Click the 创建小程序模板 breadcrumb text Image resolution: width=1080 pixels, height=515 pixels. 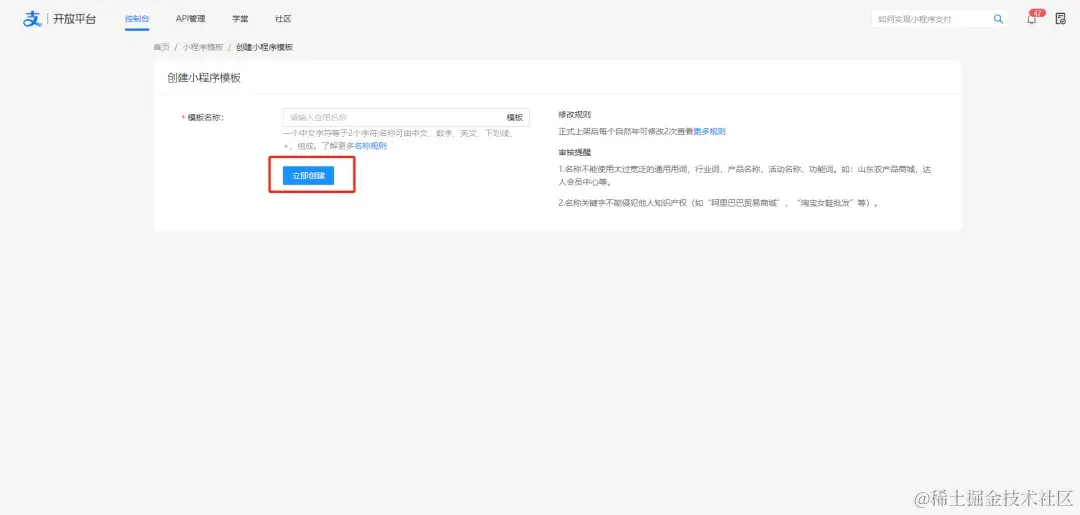(x=264, y=47)
